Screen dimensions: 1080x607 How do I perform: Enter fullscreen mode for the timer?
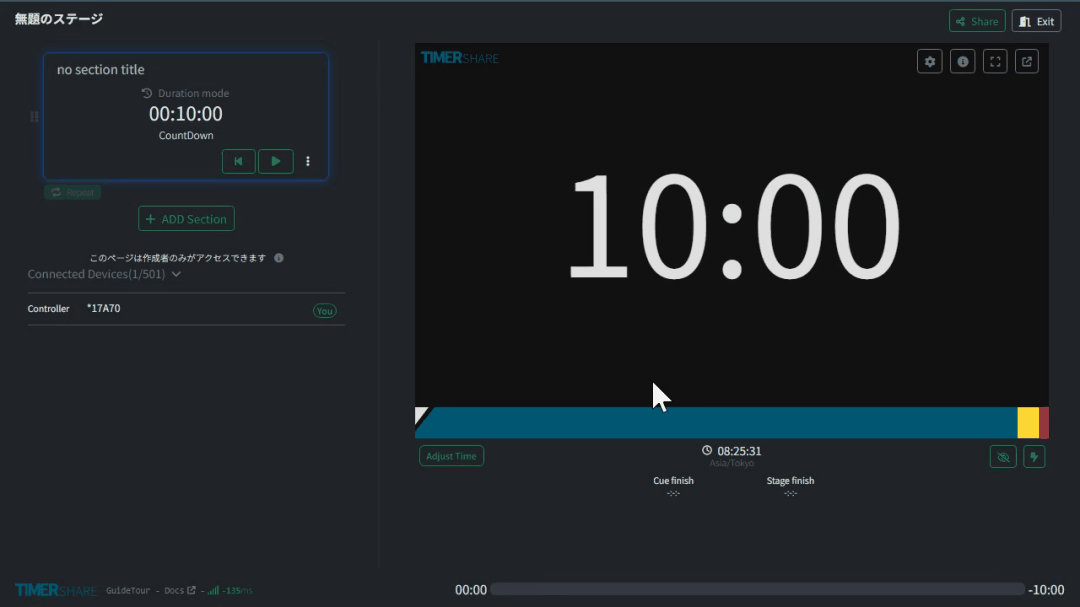tap(995, 62)
